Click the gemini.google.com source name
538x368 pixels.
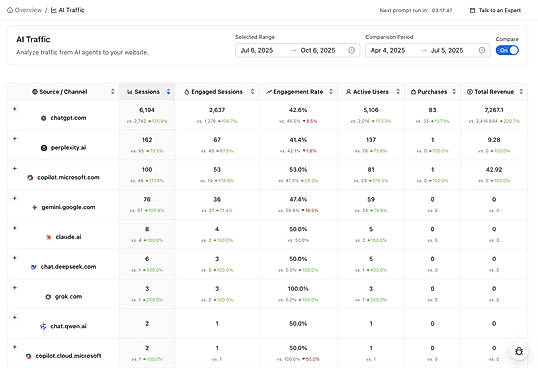click(x=68, y=207)
